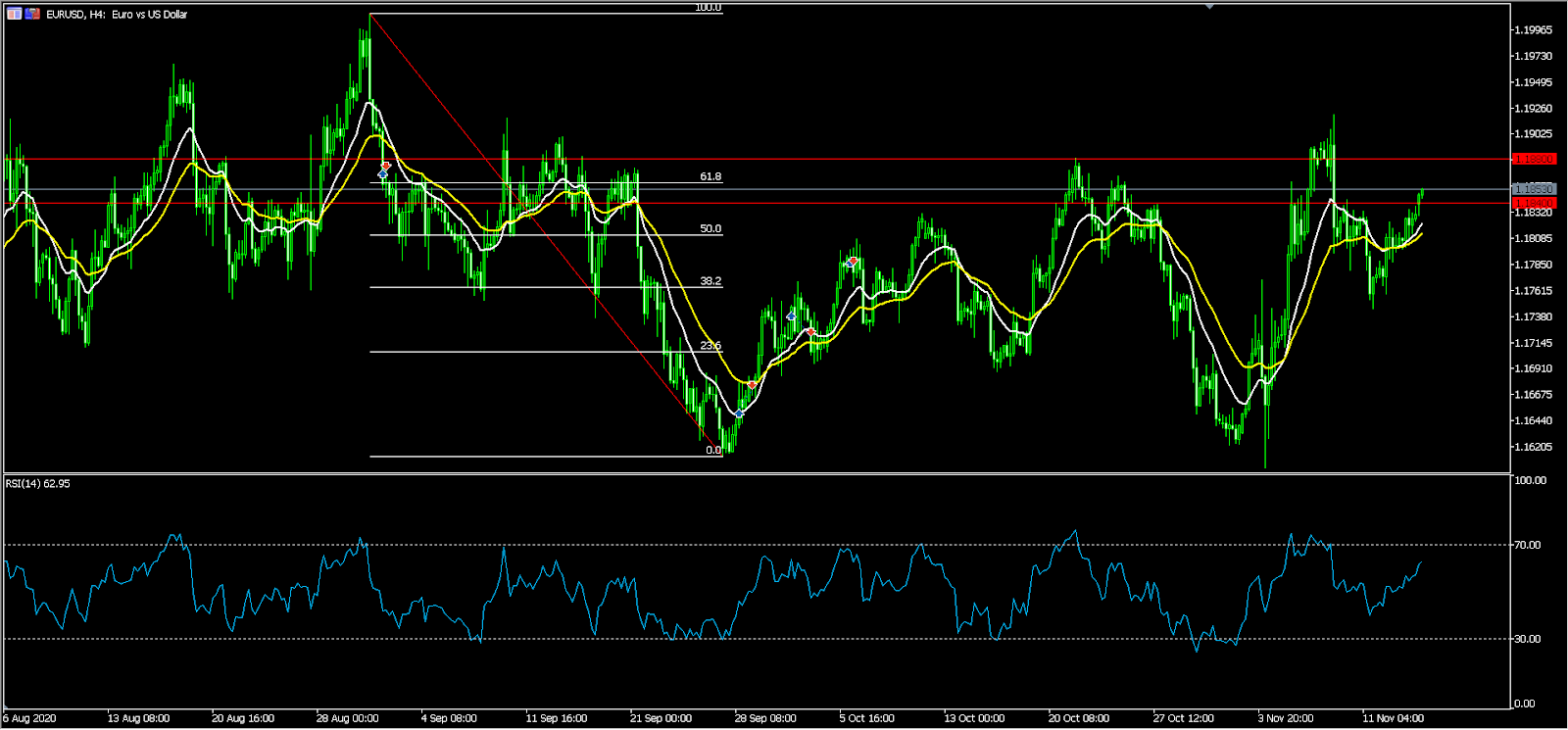Click the RSI(14) indicator label
This screenshot has width=1568, height=730.
[x=37, y=484]
